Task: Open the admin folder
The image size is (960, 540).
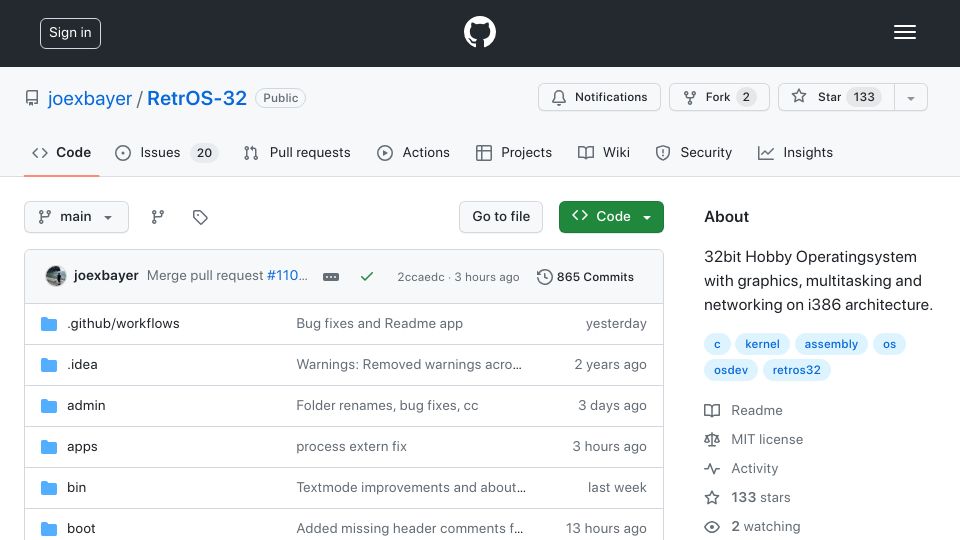Action: [86, 405]
